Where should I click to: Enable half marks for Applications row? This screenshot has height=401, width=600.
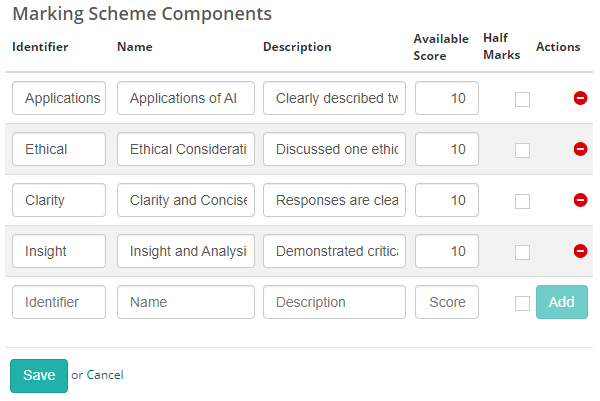(522, 99)
